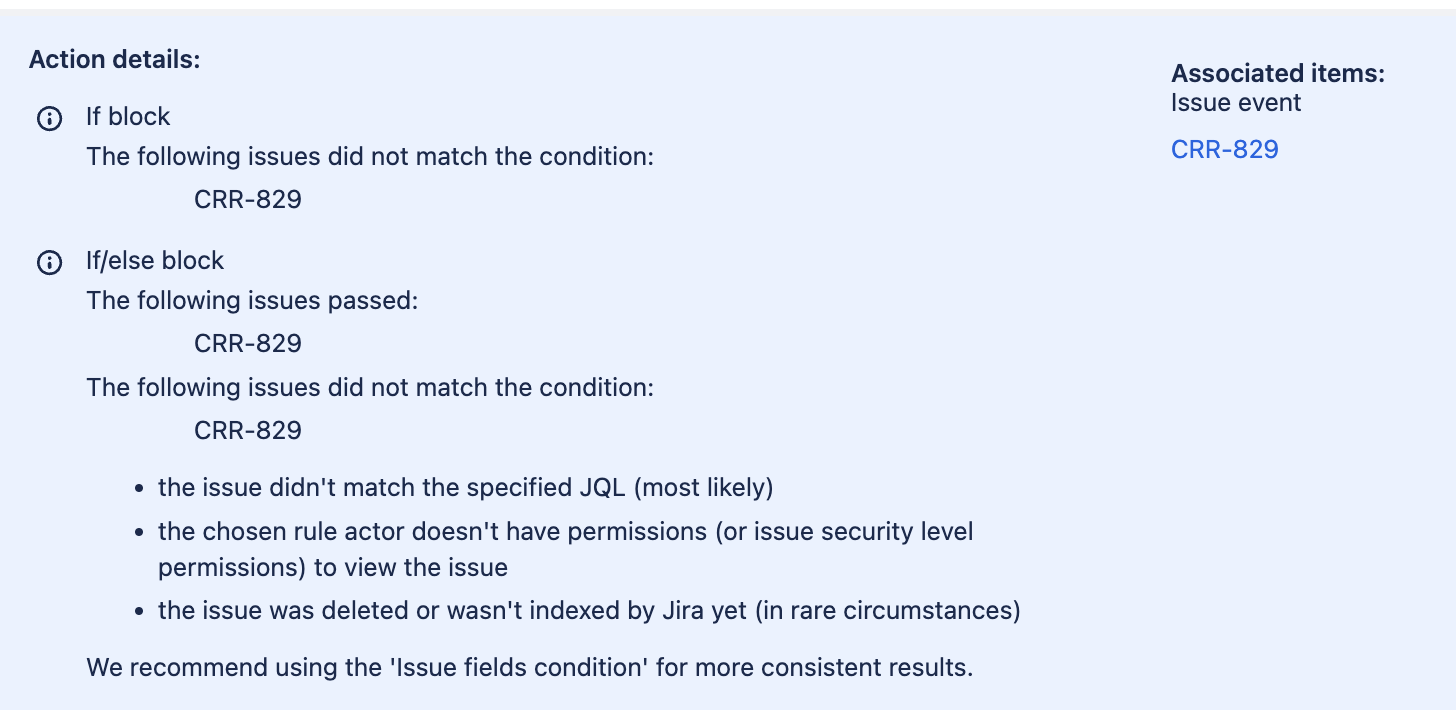This screenshot has height=710, width=1456.
Task: Open the CRR-829 link under Associated items
Action: tap(1224, 149)
